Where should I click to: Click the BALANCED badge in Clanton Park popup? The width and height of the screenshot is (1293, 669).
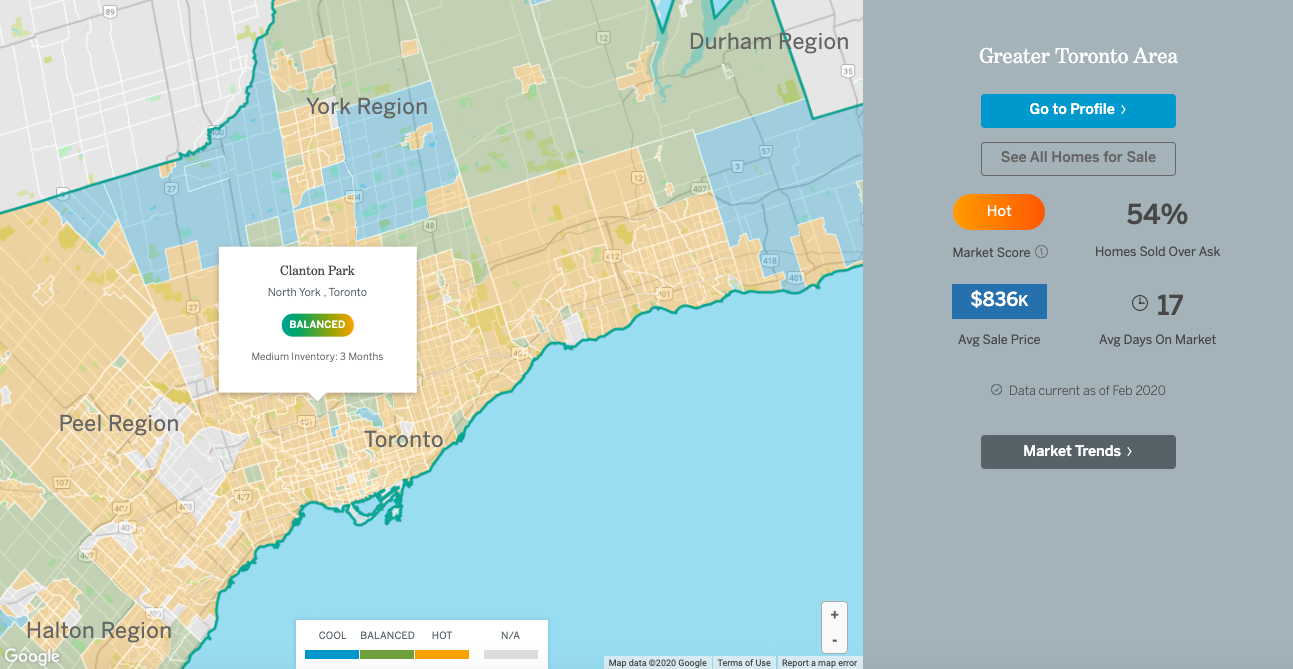point(317,325)
